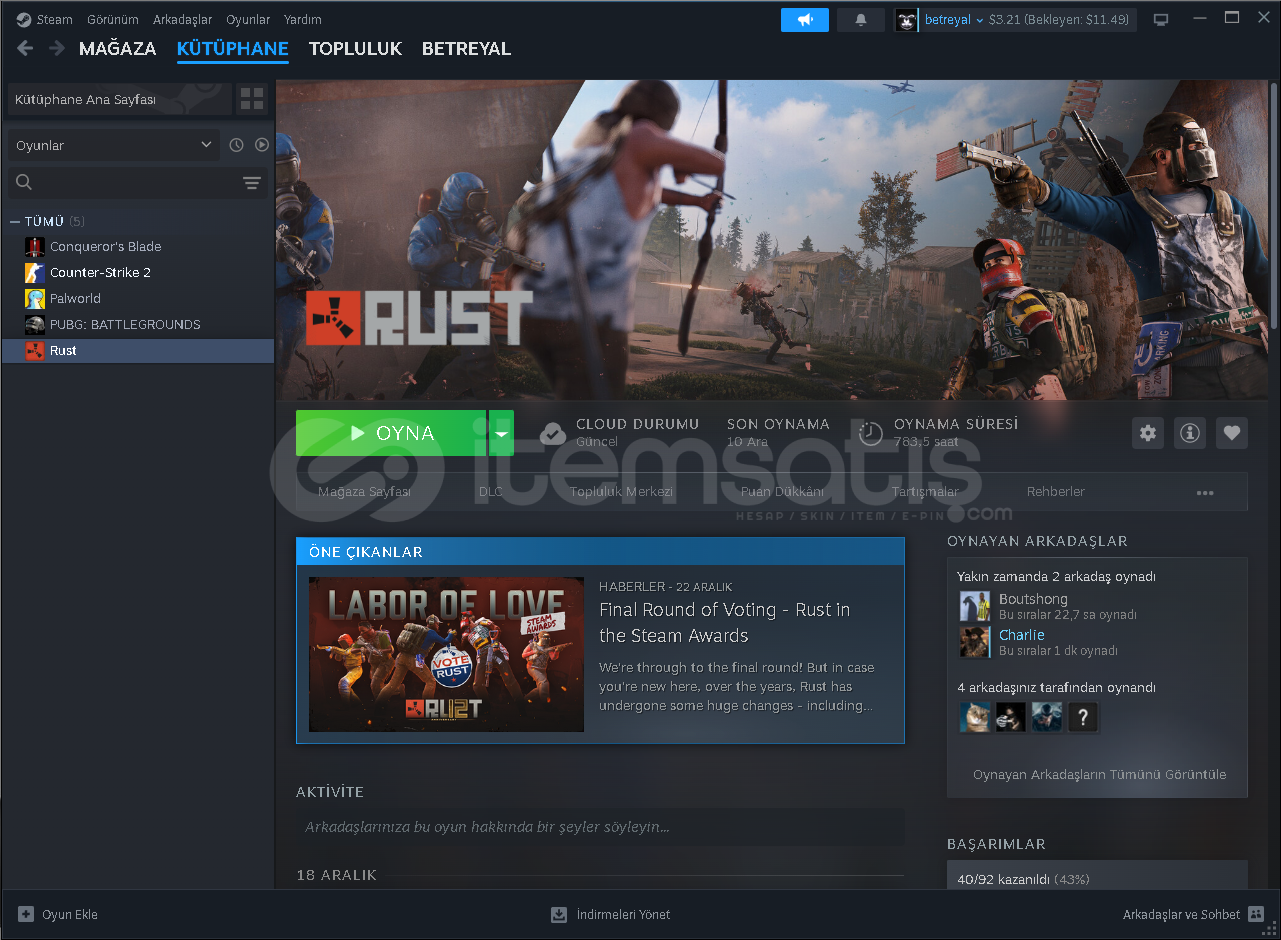
Task: Click the betreyal profile avatar
Action: (x=907, y=20)
